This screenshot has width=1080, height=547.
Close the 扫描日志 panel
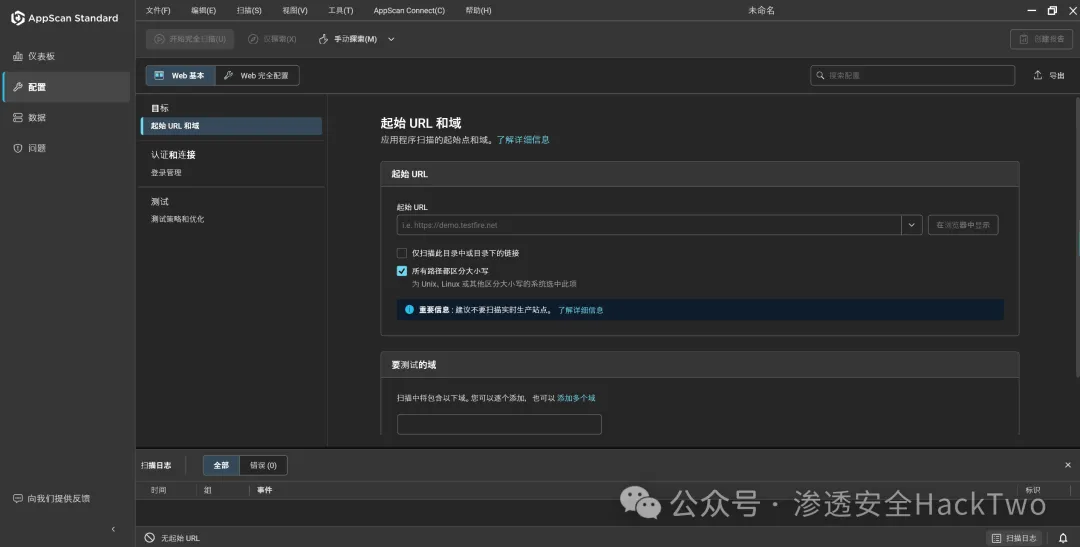point(1068,465)
